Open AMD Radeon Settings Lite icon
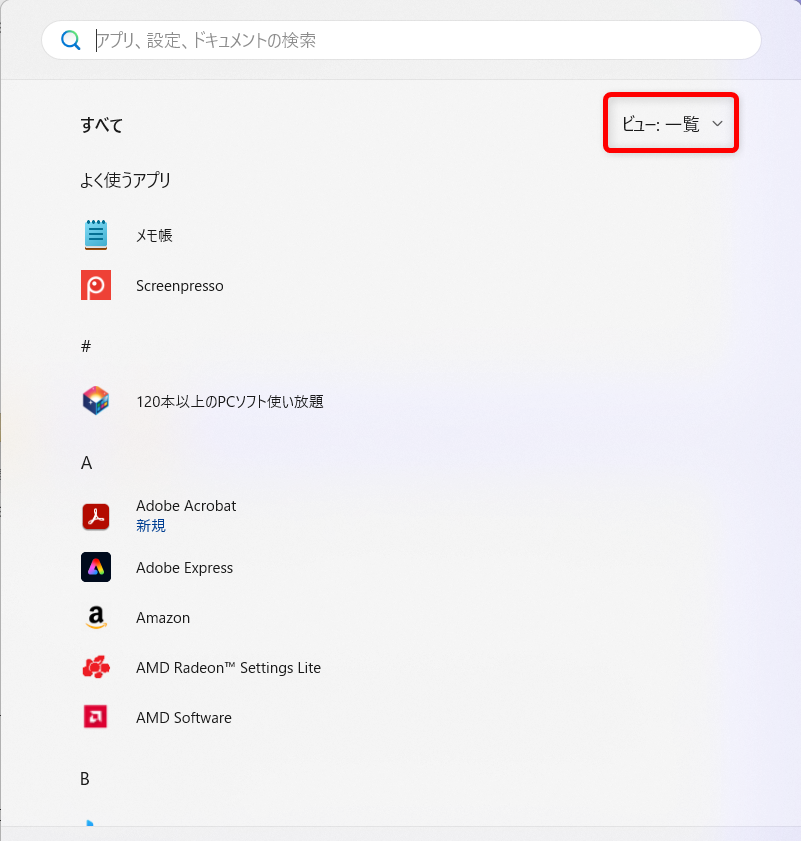Image resolution: width=801 pixels, height=841 pixels. tap(96, 667)
